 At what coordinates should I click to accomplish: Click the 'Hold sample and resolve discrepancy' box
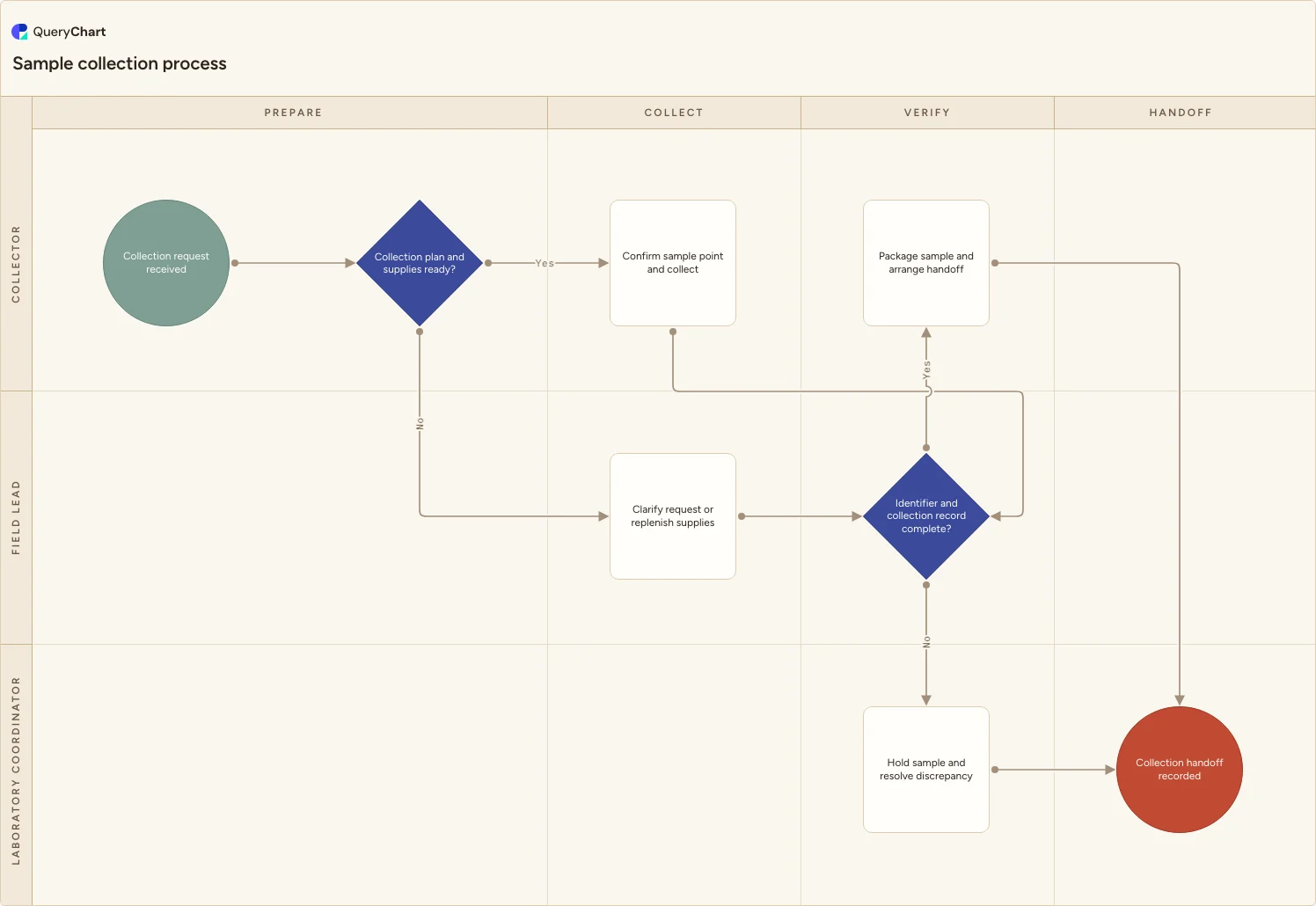tap(926, 770)
